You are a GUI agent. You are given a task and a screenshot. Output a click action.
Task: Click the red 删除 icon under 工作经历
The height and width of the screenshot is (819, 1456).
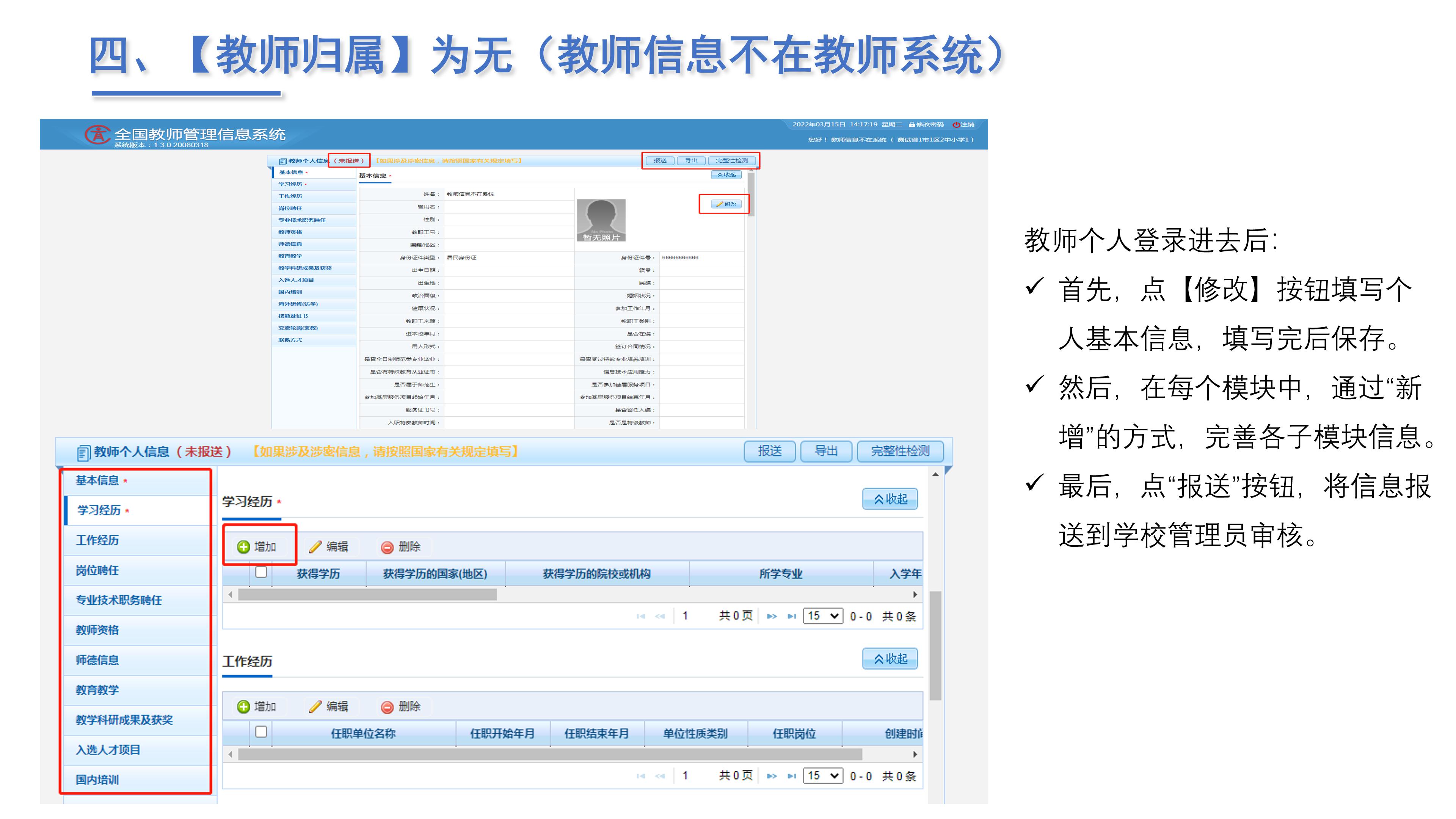[x=387, y=707]
